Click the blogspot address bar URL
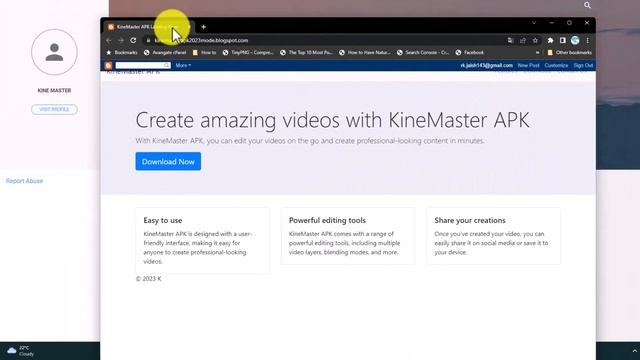This screenshot has height=360, width=640. [x=201, y=40]
